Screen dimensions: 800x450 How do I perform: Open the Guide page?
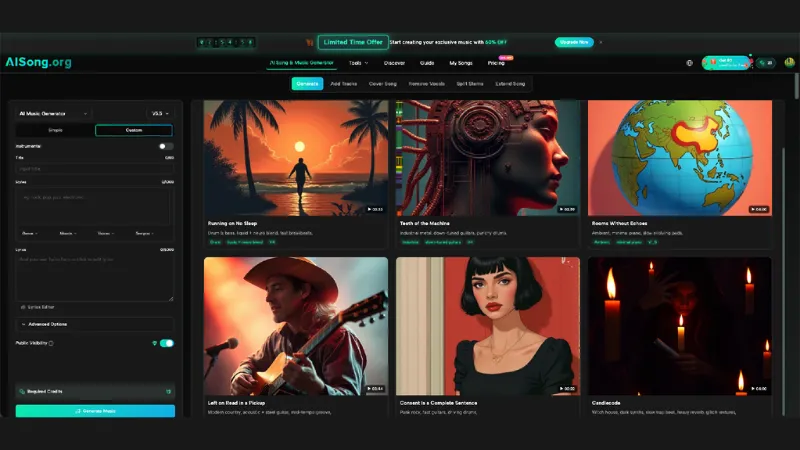click(x=427, y=63)
